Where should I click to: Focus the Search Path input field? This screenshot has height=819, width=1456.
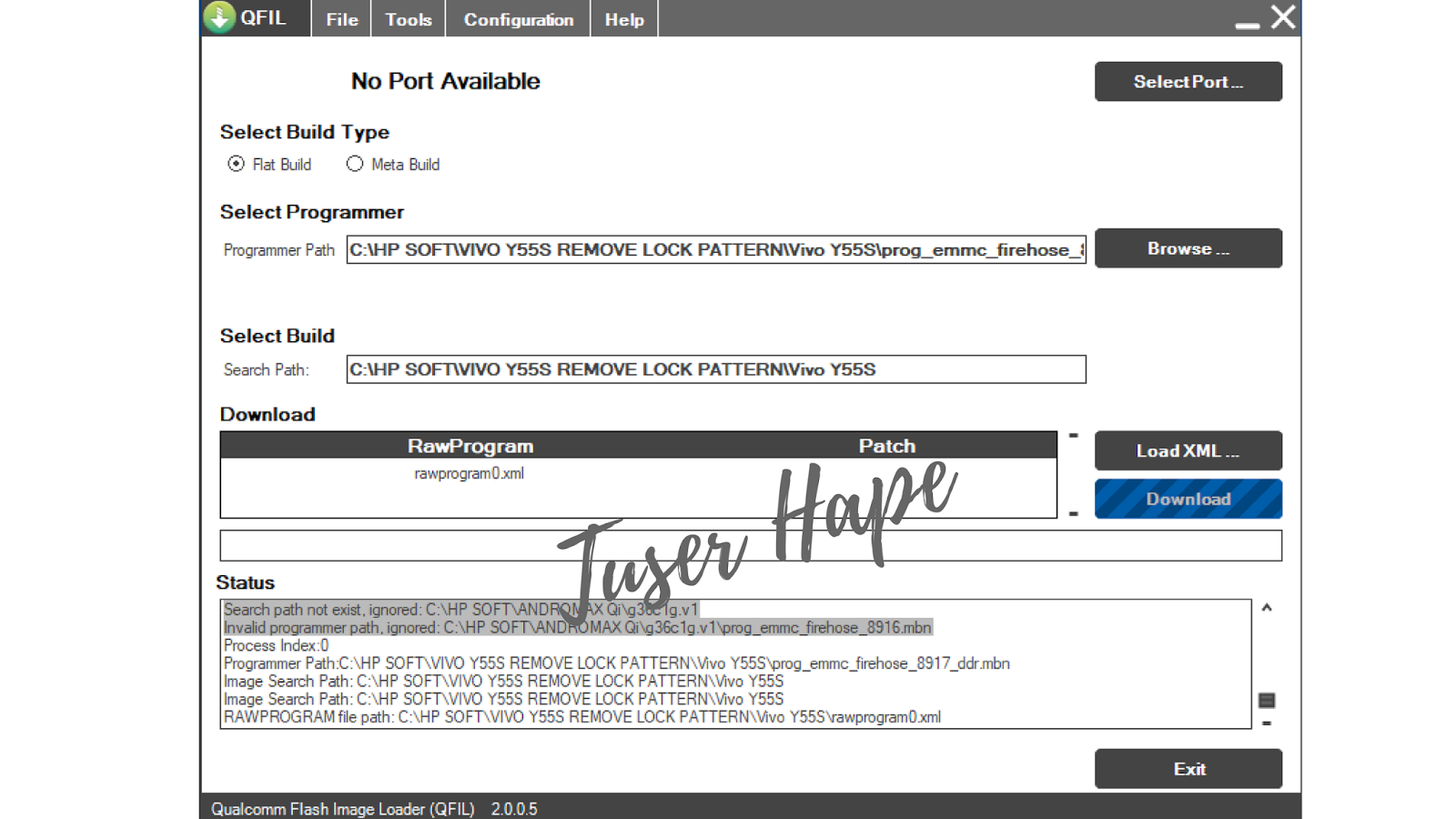point(716,369)
